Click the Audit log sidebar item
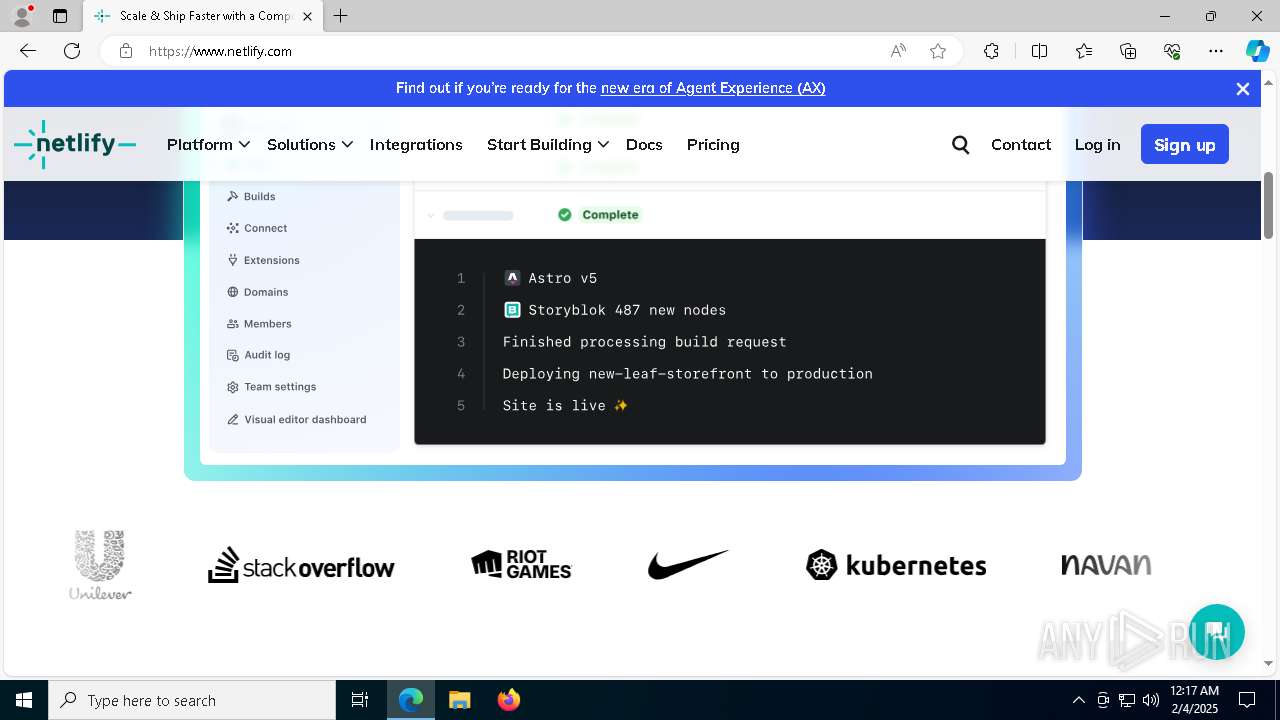This screenshot has height=720, width=1280. 258,355
